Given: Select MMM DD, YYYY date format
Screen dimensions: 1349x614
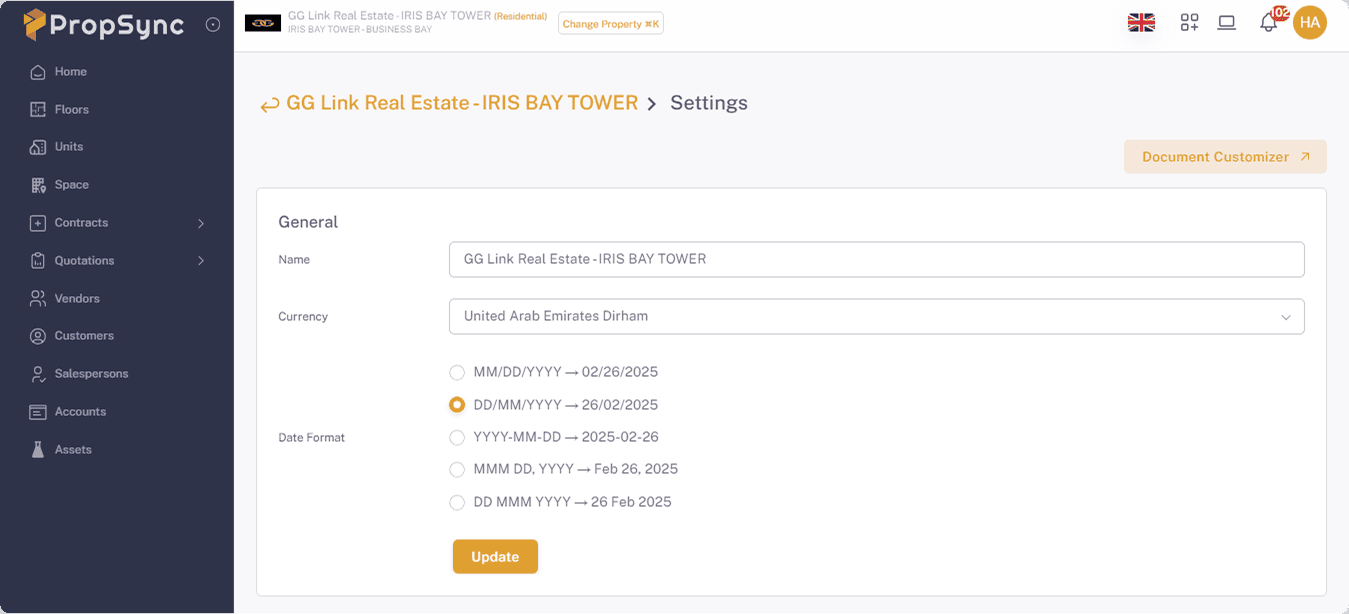Looking at the screenshot, I should click(457, 470).
